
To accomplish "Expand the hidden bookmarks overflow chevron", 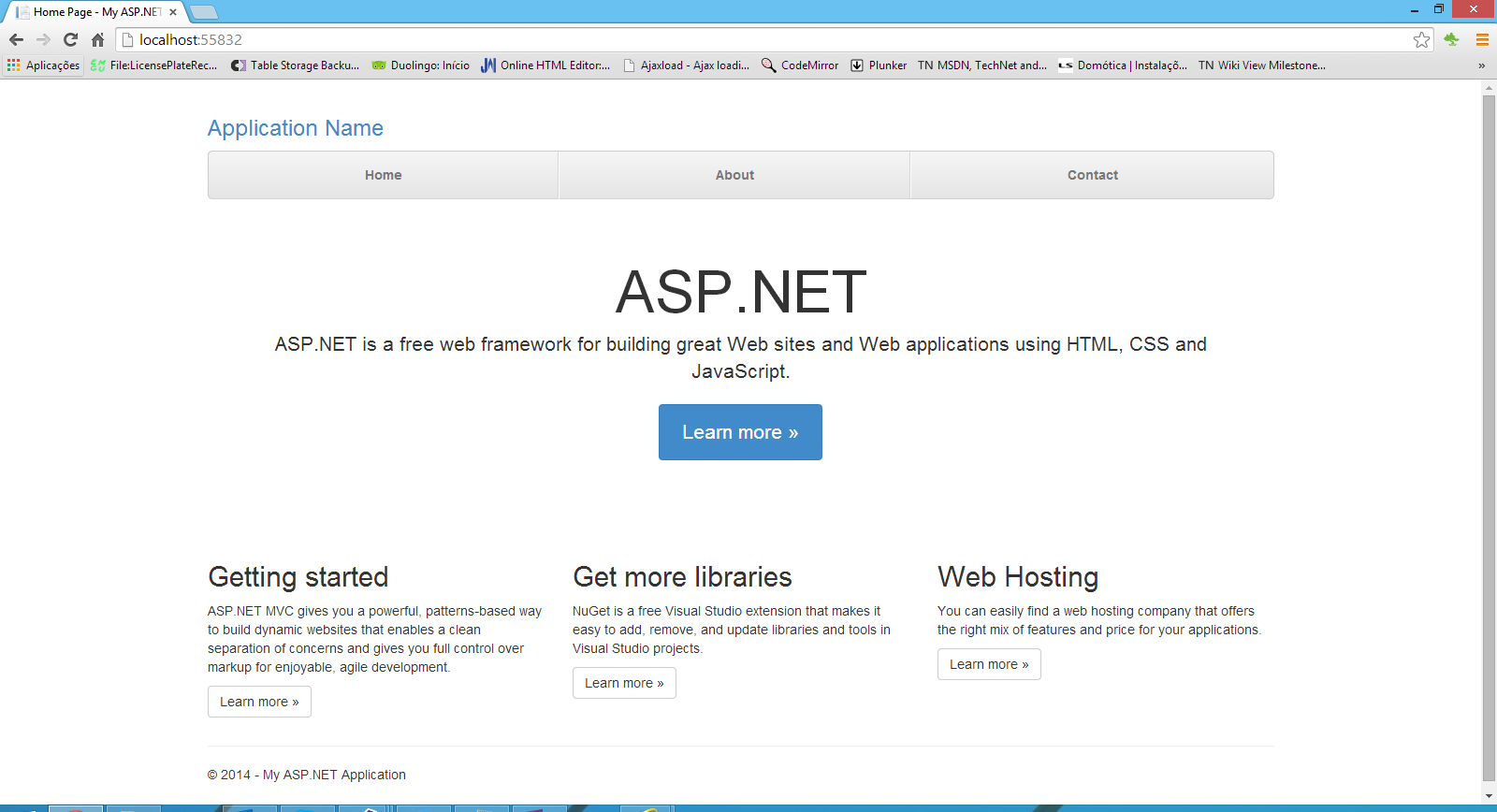I will 1481,65.
